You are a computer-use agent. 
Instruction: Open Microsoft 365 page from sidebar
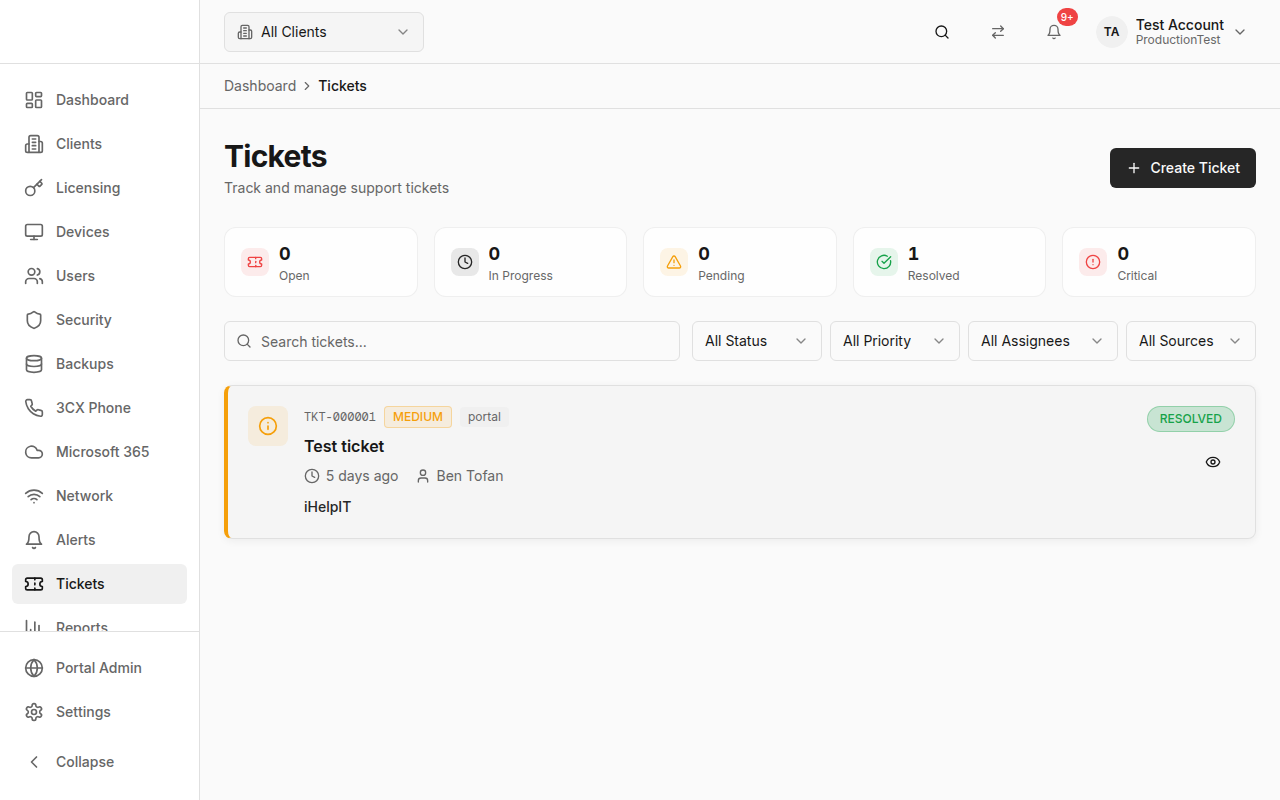[99, 452]
